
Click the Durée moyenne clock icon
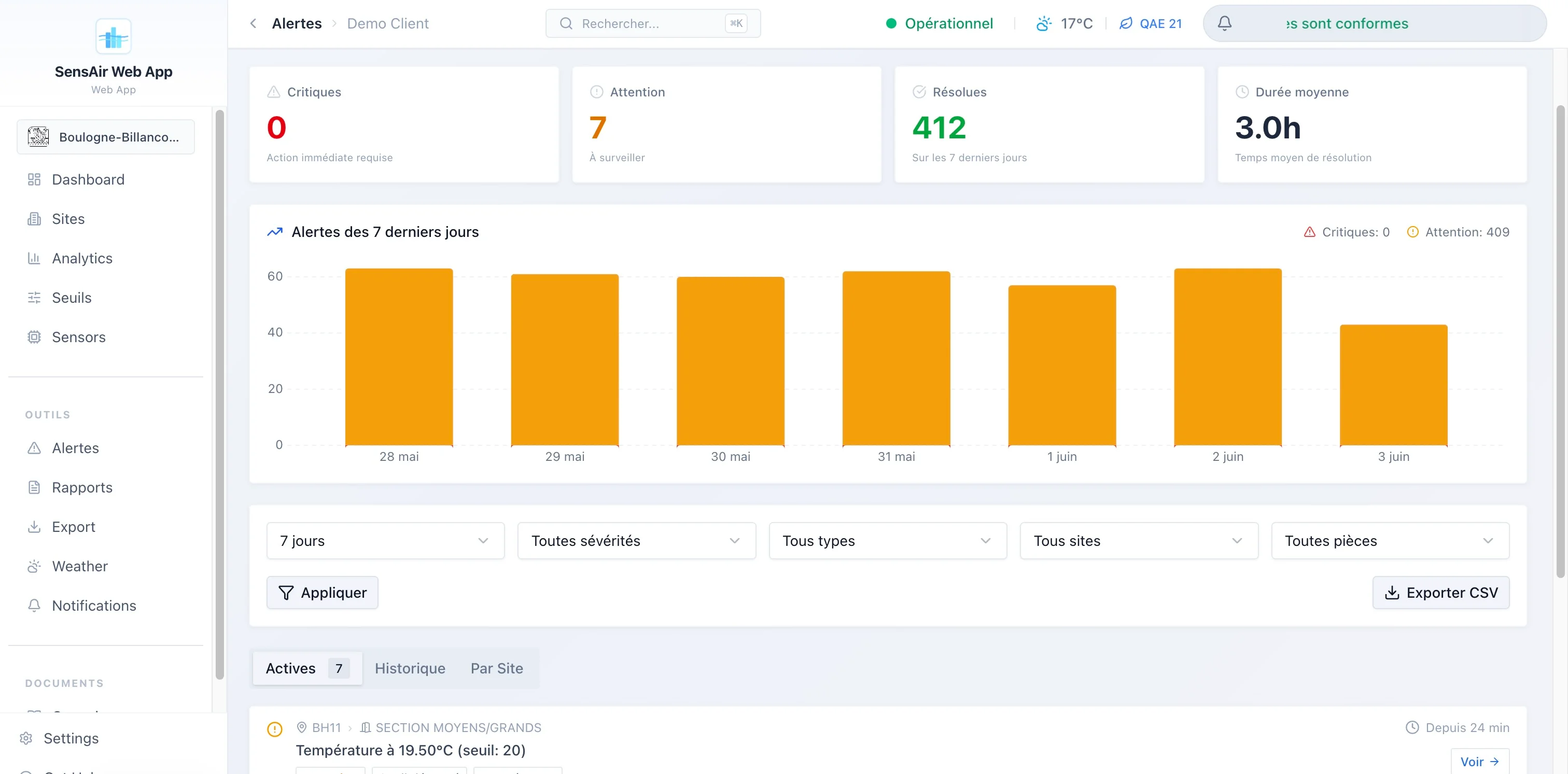pos(1242,92)
